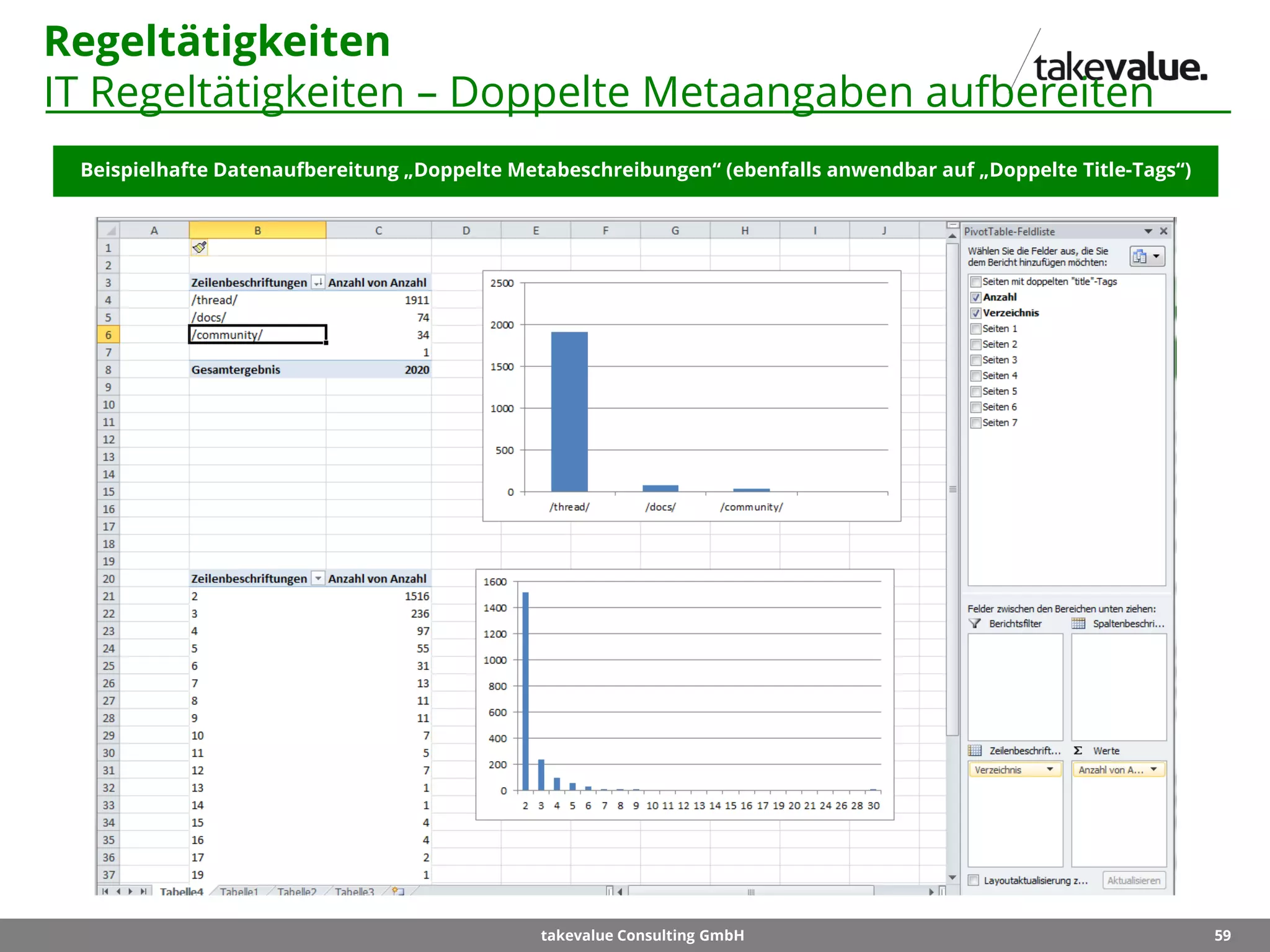Open sort filter dropdown of Zeilenbeschriftungen in row 3
Image resolution: width=1270 pixels, height=952 pixels.
pos(317,282)
